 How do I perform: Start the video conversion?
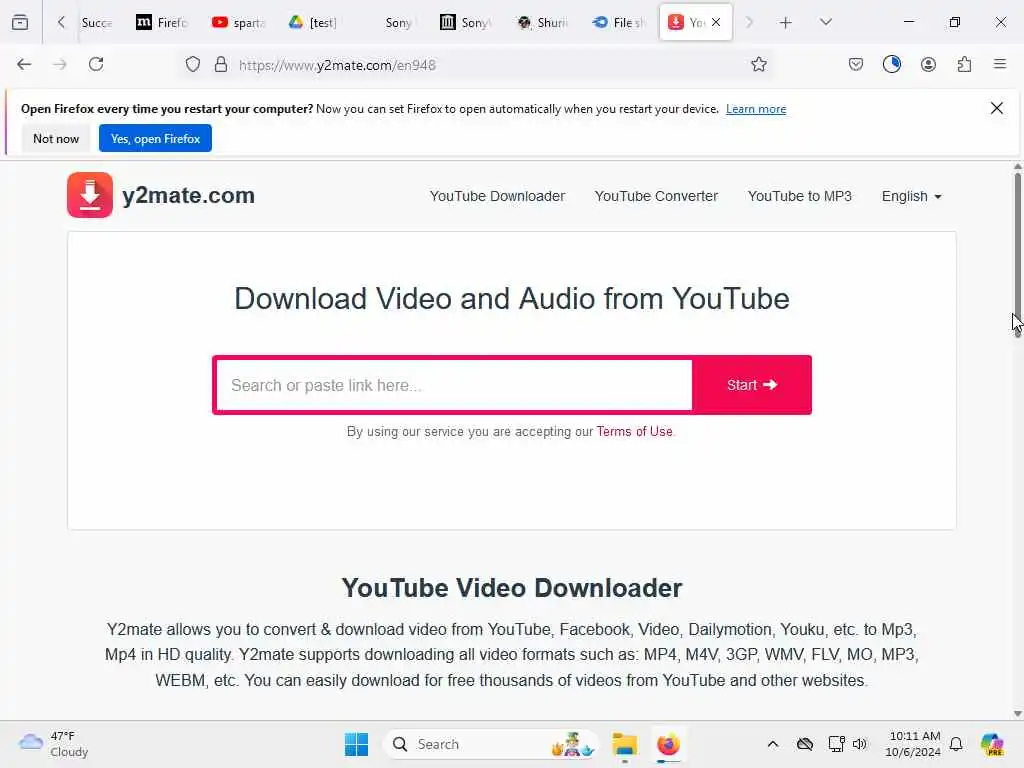pyautogui.click(x=752, y=385)
